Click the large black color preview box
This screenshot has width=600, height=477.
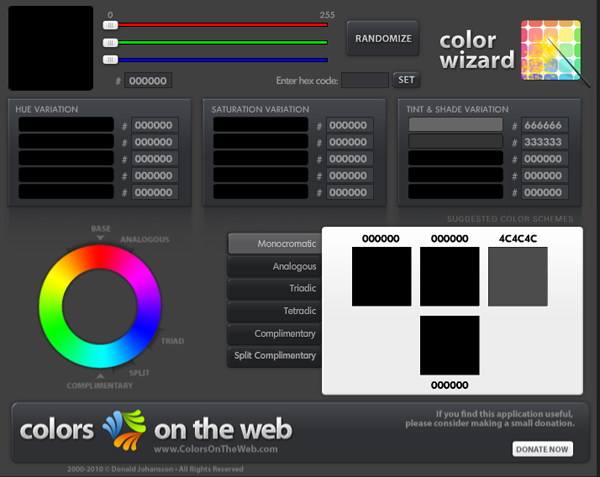click(x=51, y=48)
